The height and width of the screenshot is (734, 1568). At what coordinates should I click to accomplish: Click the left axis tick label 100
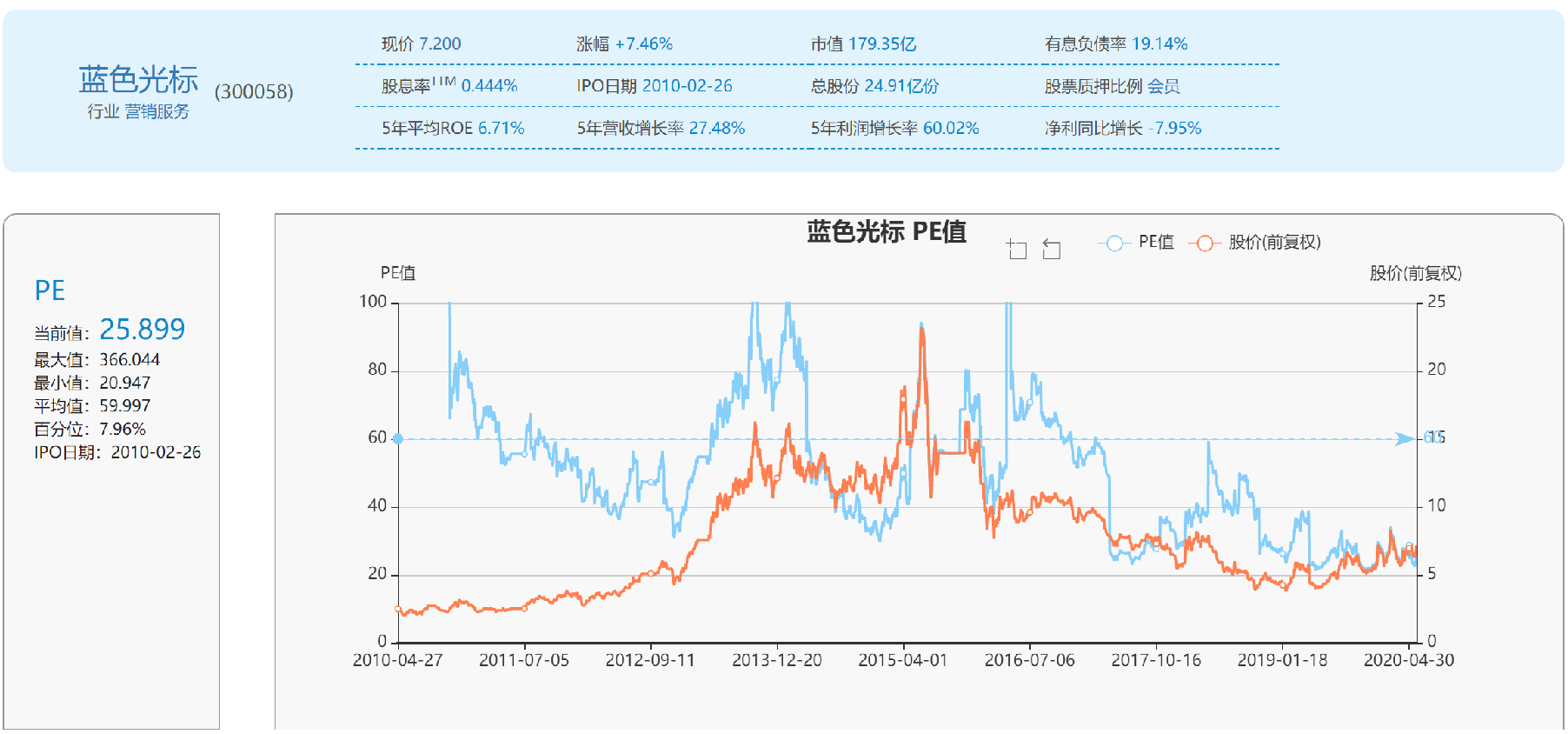tap(373, 303)
